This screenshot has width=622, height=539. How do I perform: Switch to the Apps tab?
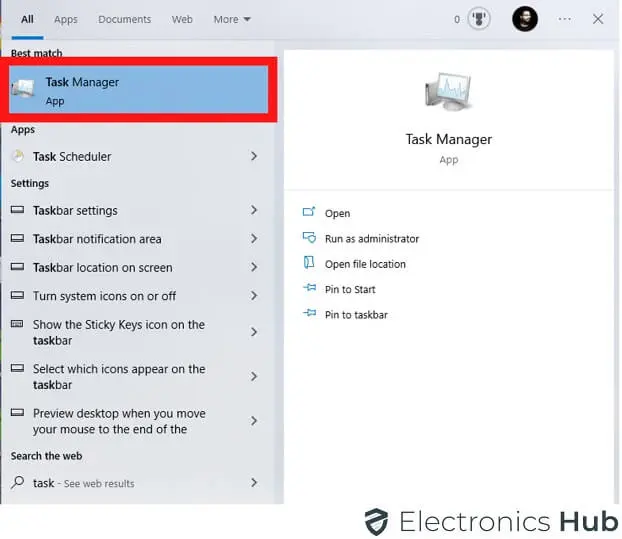pos(66,19)
